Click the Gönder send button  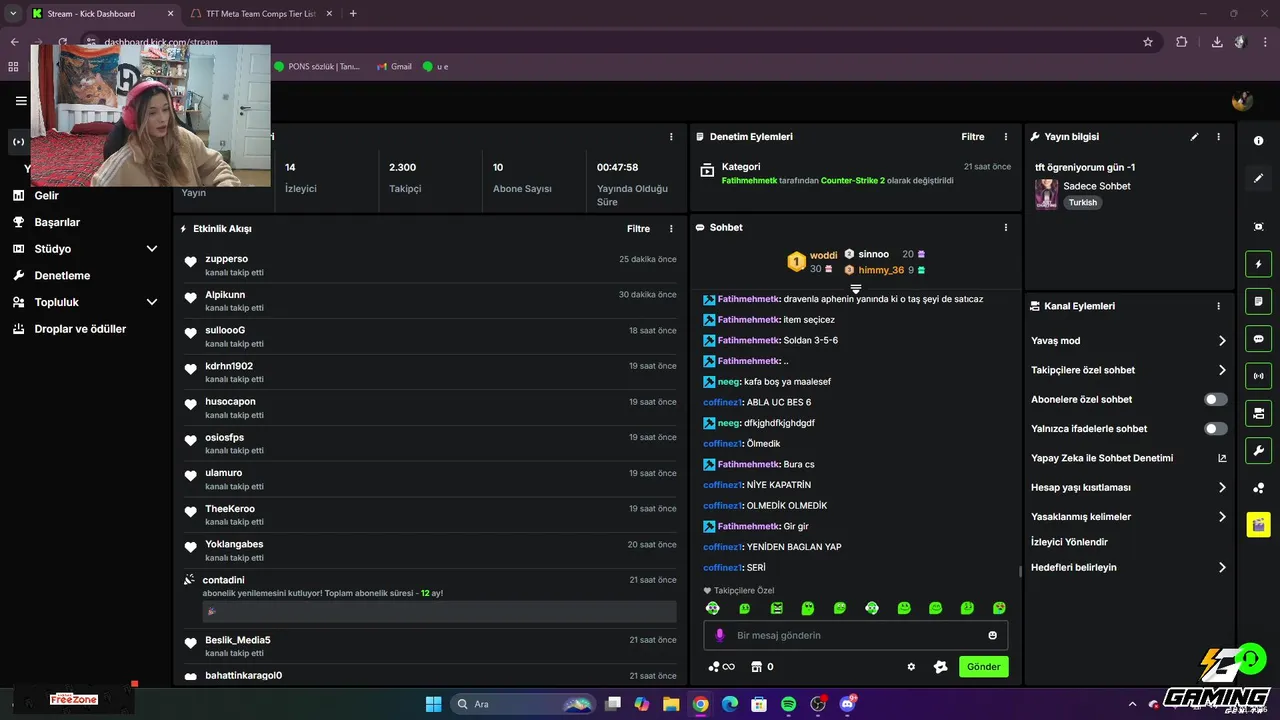pyautogui.click(x=984, y=667)
